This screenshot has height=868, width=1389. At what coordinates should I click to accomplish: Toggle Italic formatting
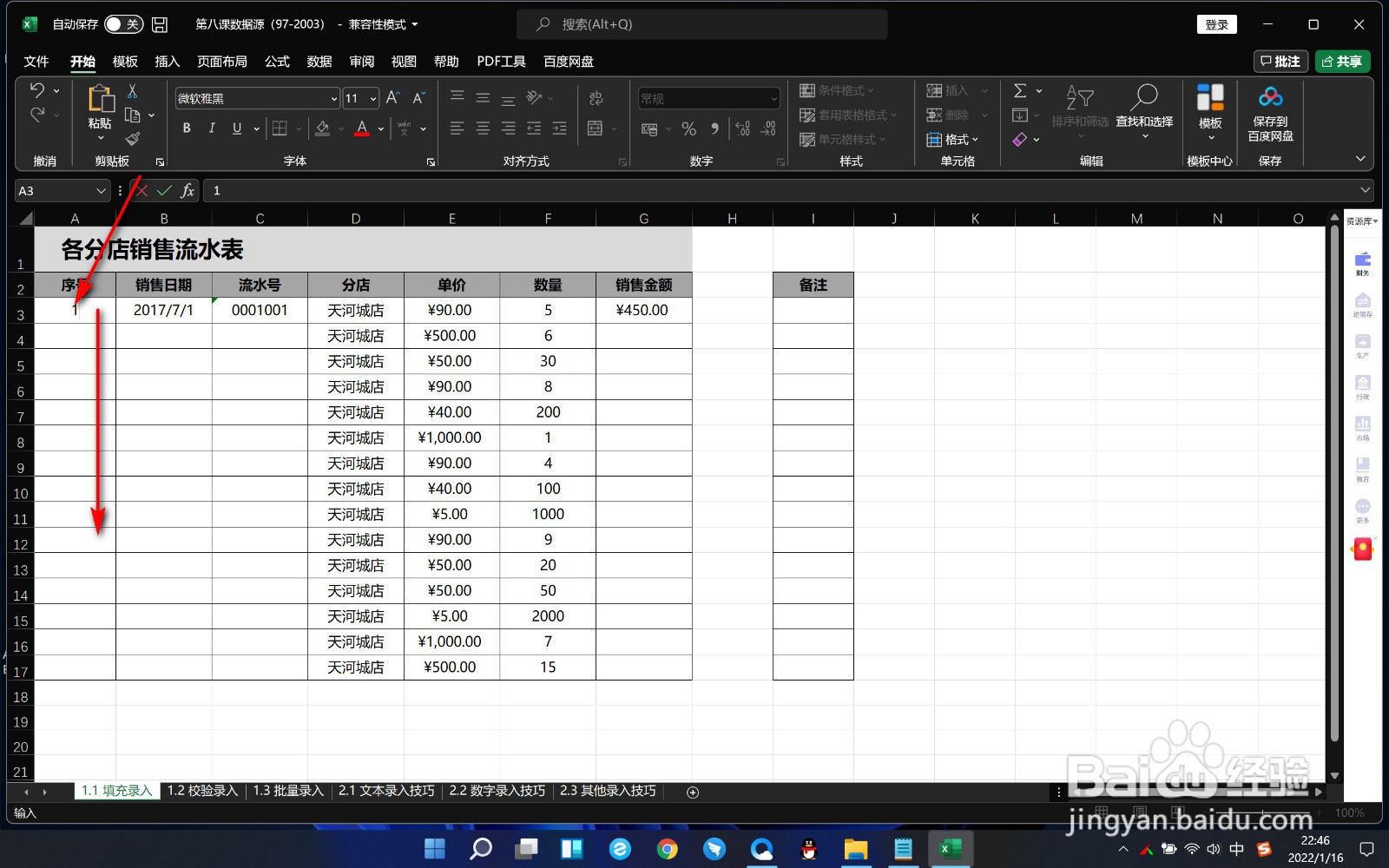pos(212,128)
